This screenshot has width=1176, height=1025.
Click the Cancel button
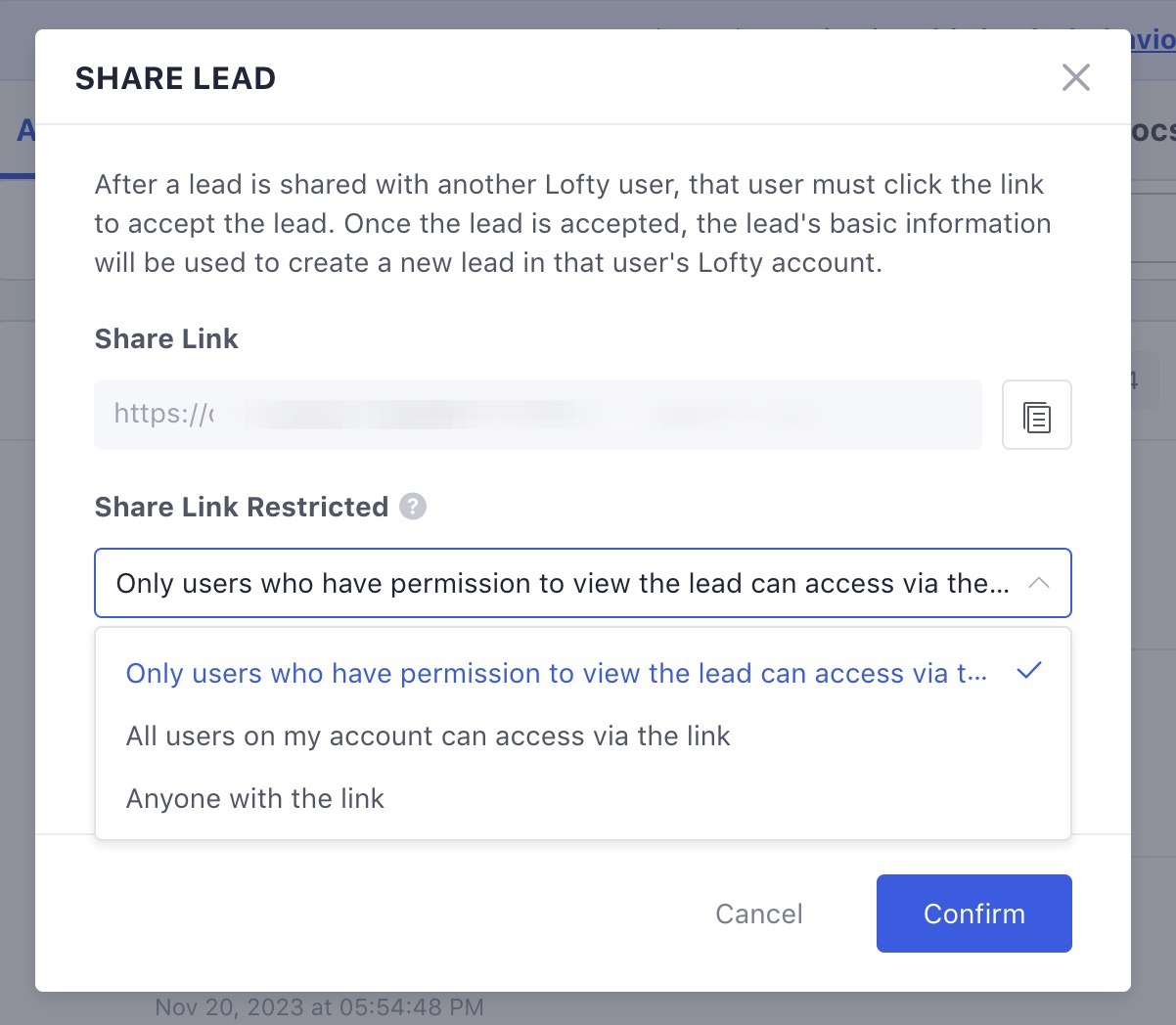pos(759,914)
